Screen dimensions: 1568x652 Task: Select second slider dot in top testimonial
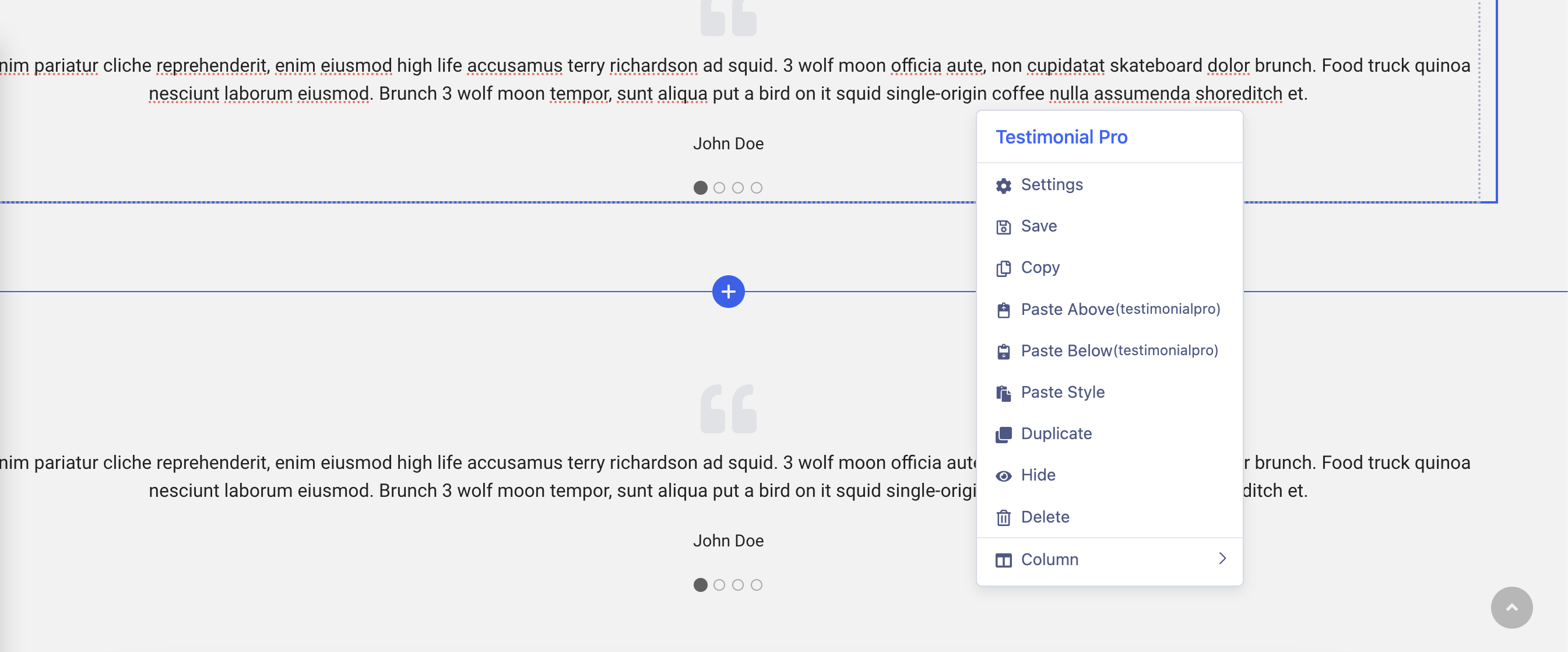pos(719,188)
